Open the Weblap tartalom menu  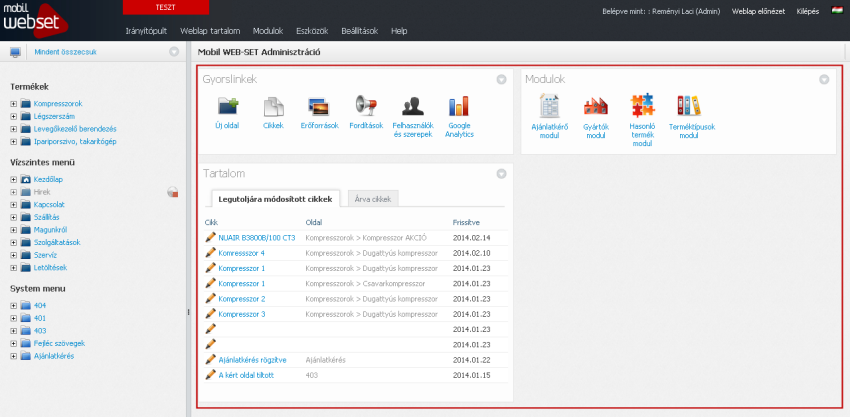point(210,31)
